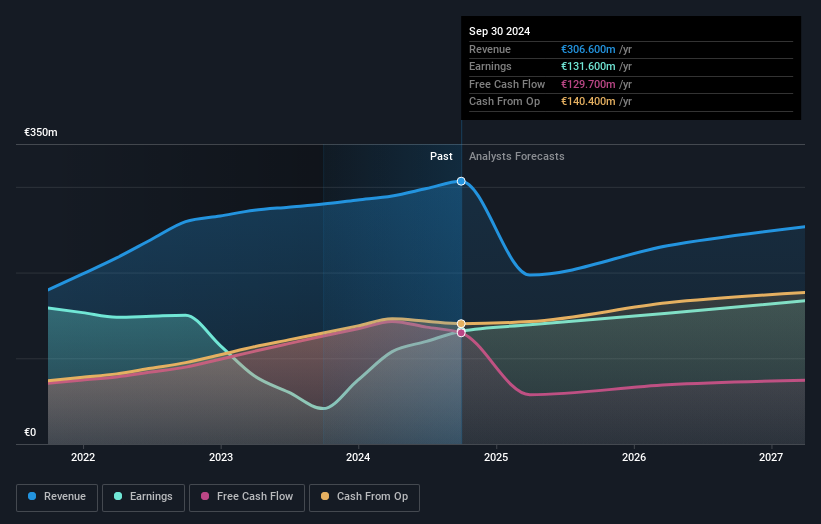Click the 2025 x-axis label
821x524 pixels.
click(x=496, y=458)
